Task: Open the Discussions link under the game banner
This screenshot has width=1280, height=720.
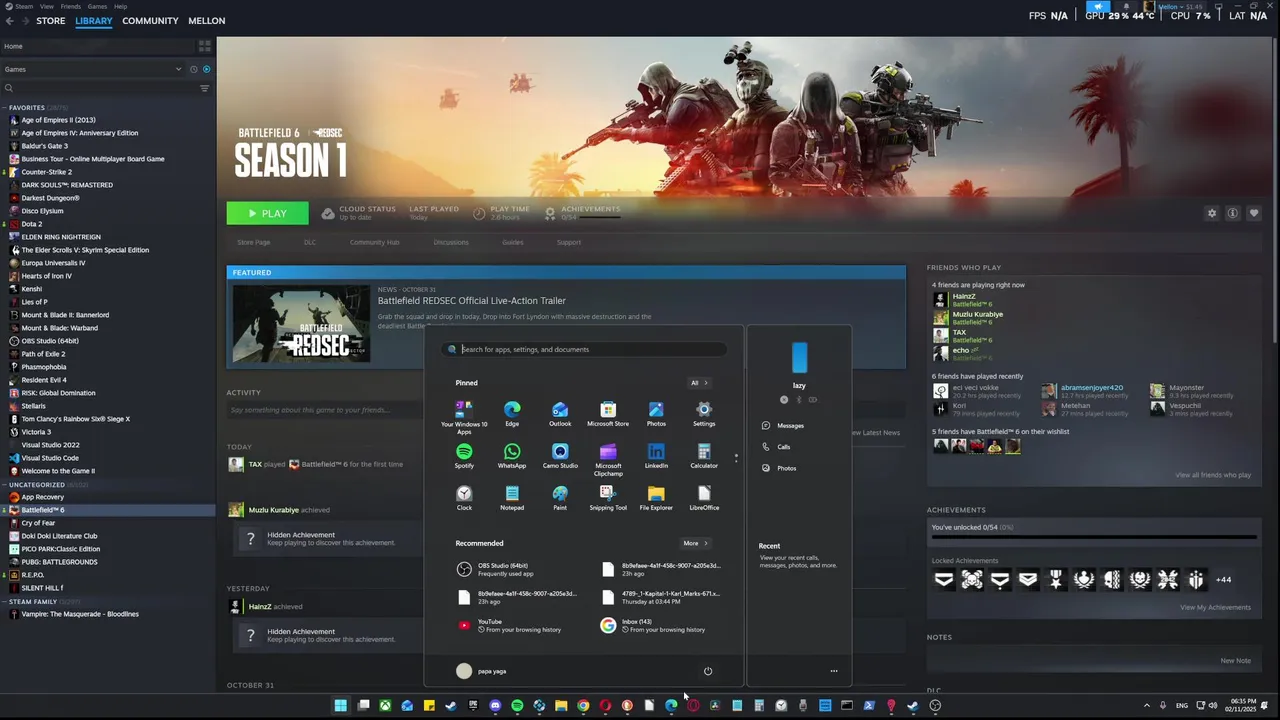Action: (451, 242)
